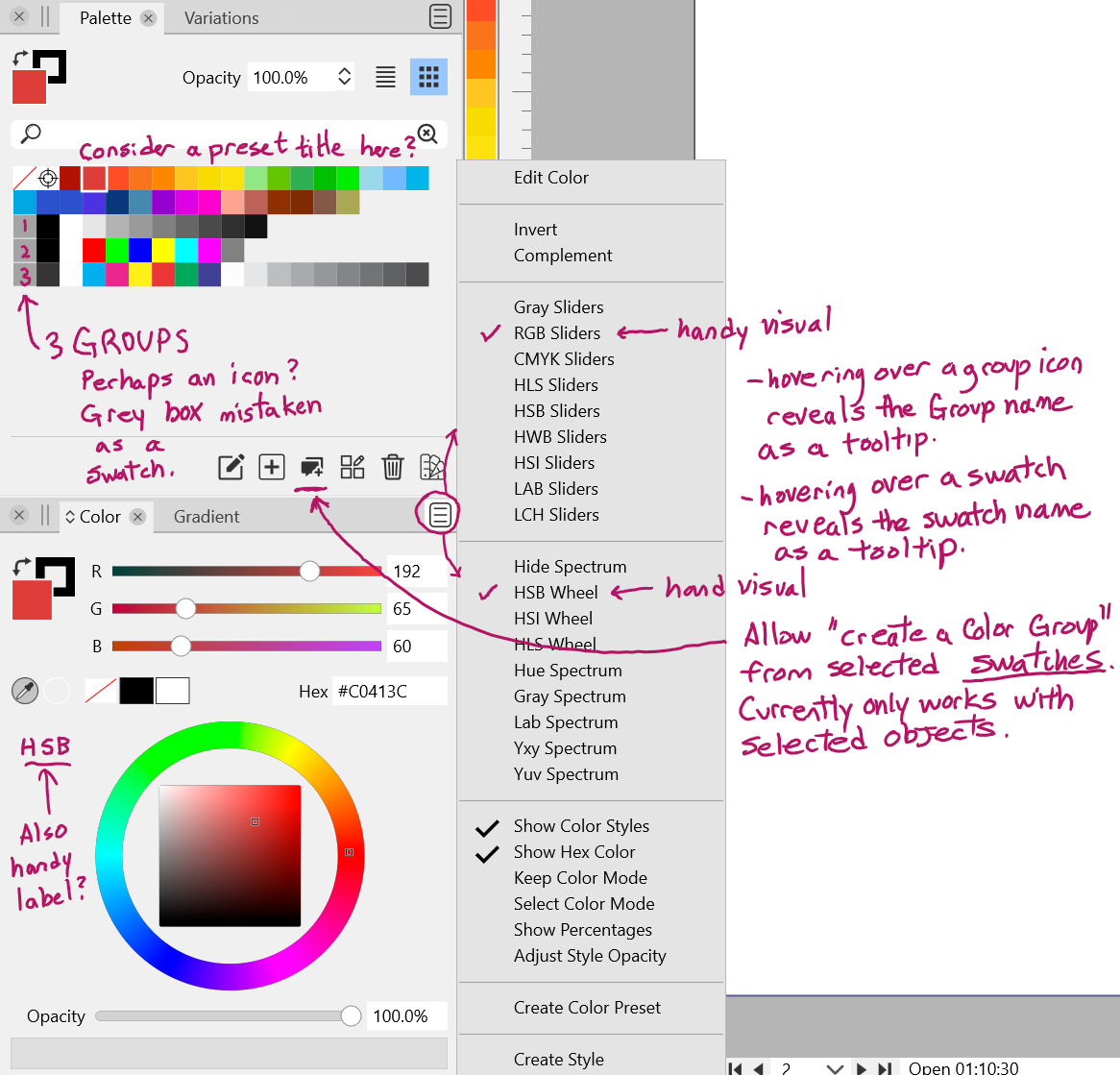
Task: Swap fill and stroke in Color panel
Action: tap(21, 567)
